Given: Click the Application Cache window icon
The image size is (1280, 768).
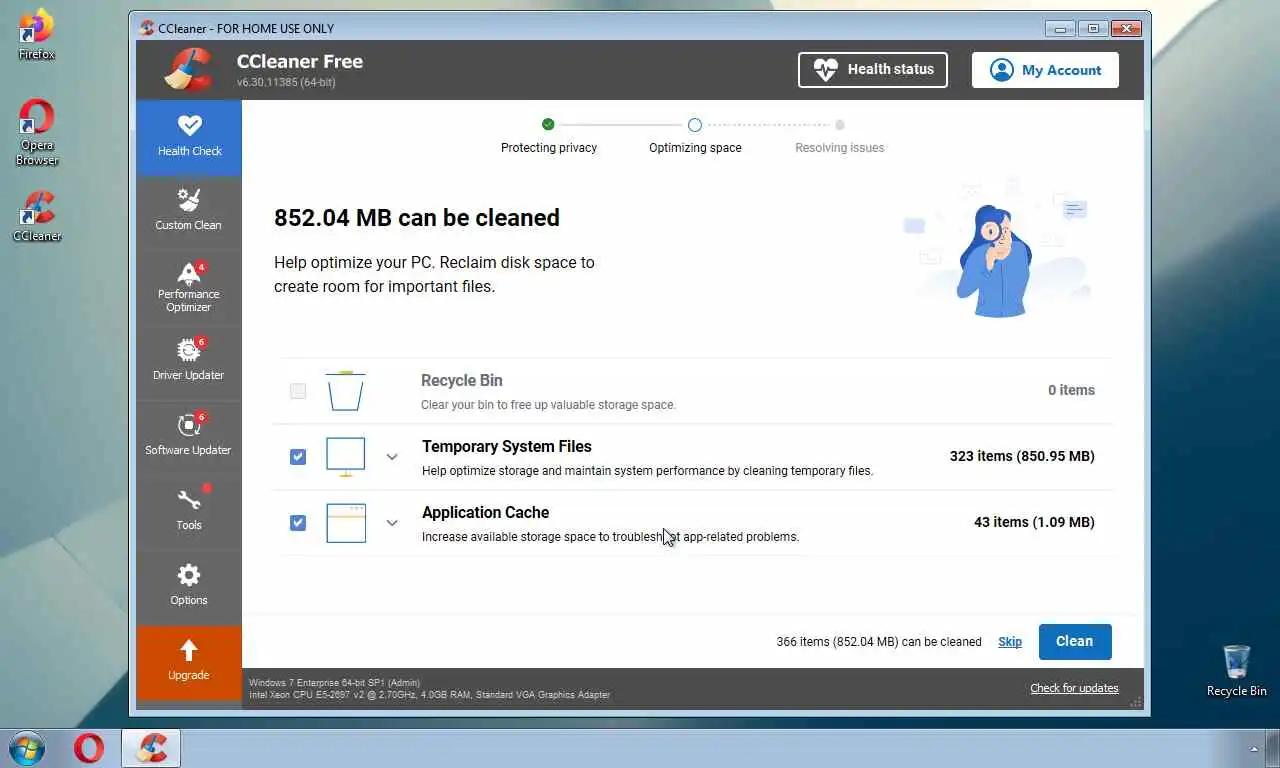Looking at the screenshot, I should coord(346,523).
